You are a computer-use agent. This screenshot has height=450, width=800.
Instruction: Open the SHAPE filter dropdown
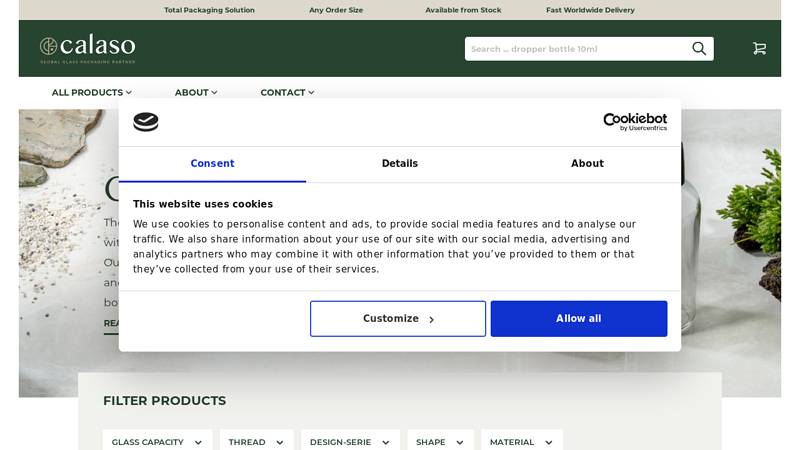pyautogui.click(x=440, y=442)
